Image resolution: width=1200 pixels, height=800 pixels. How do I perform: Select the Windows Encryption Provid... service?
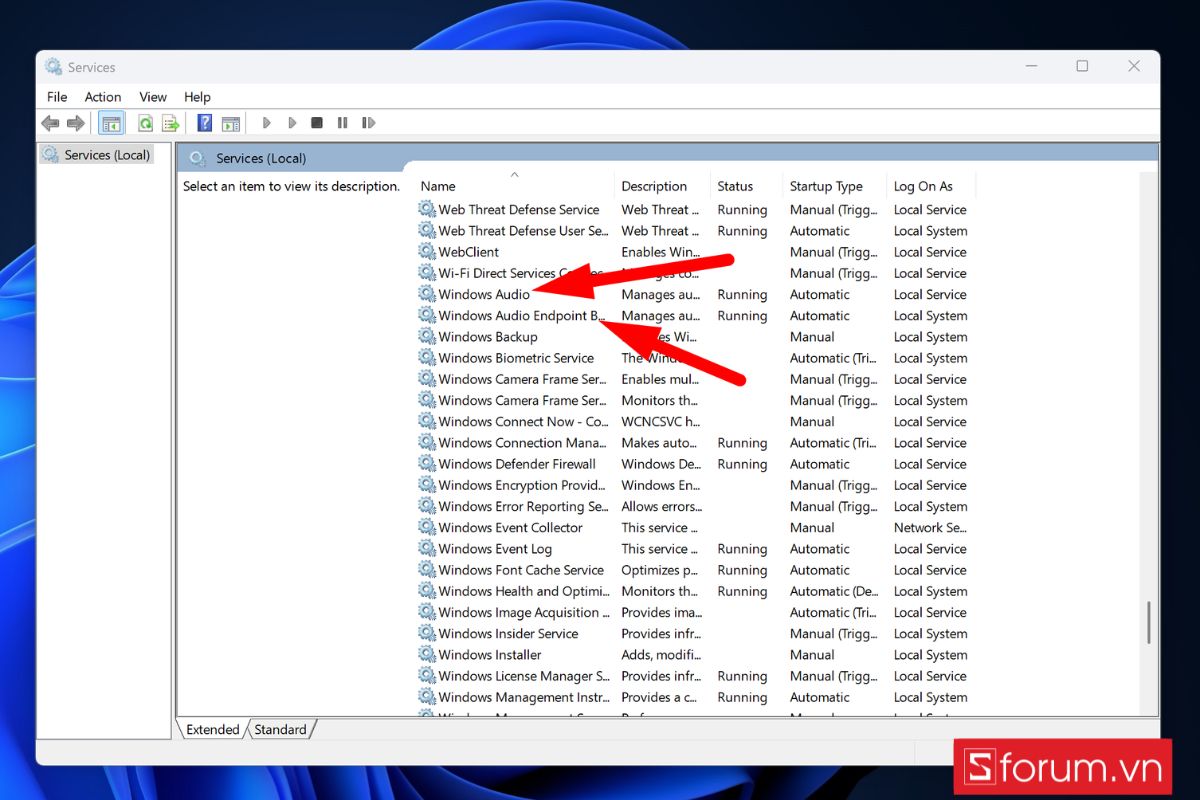522,485
